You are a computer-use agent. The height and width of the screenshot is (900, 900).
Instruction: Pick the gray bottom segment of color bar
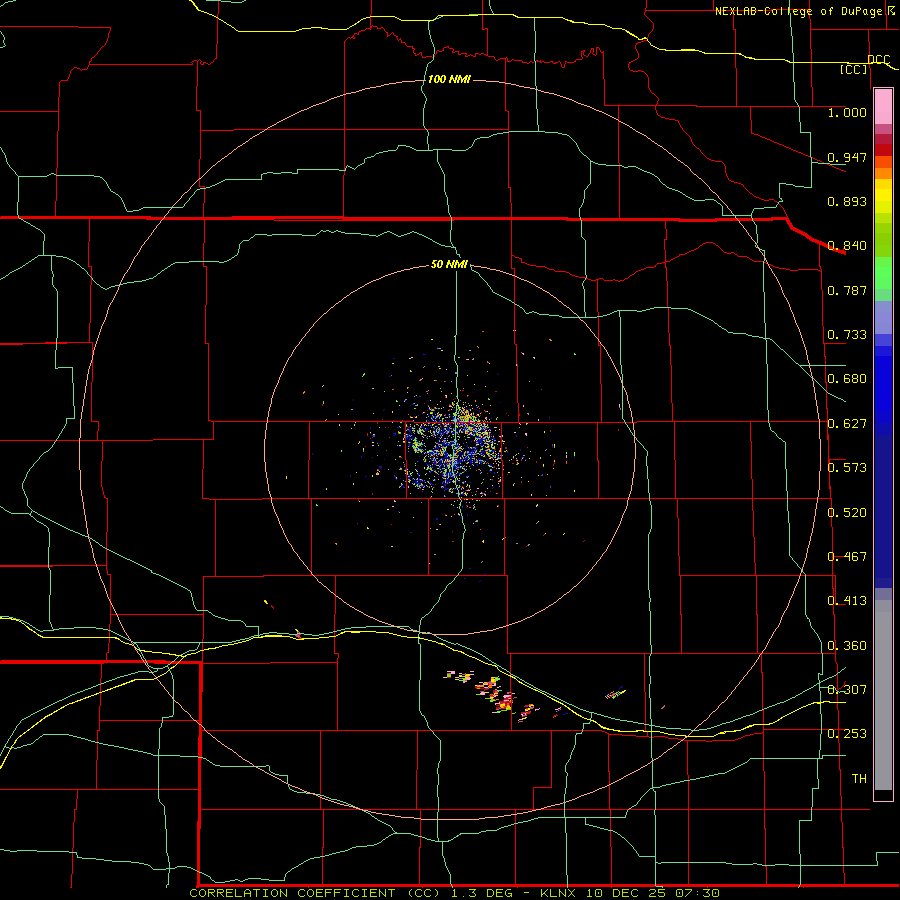click(x=883, y=695)
